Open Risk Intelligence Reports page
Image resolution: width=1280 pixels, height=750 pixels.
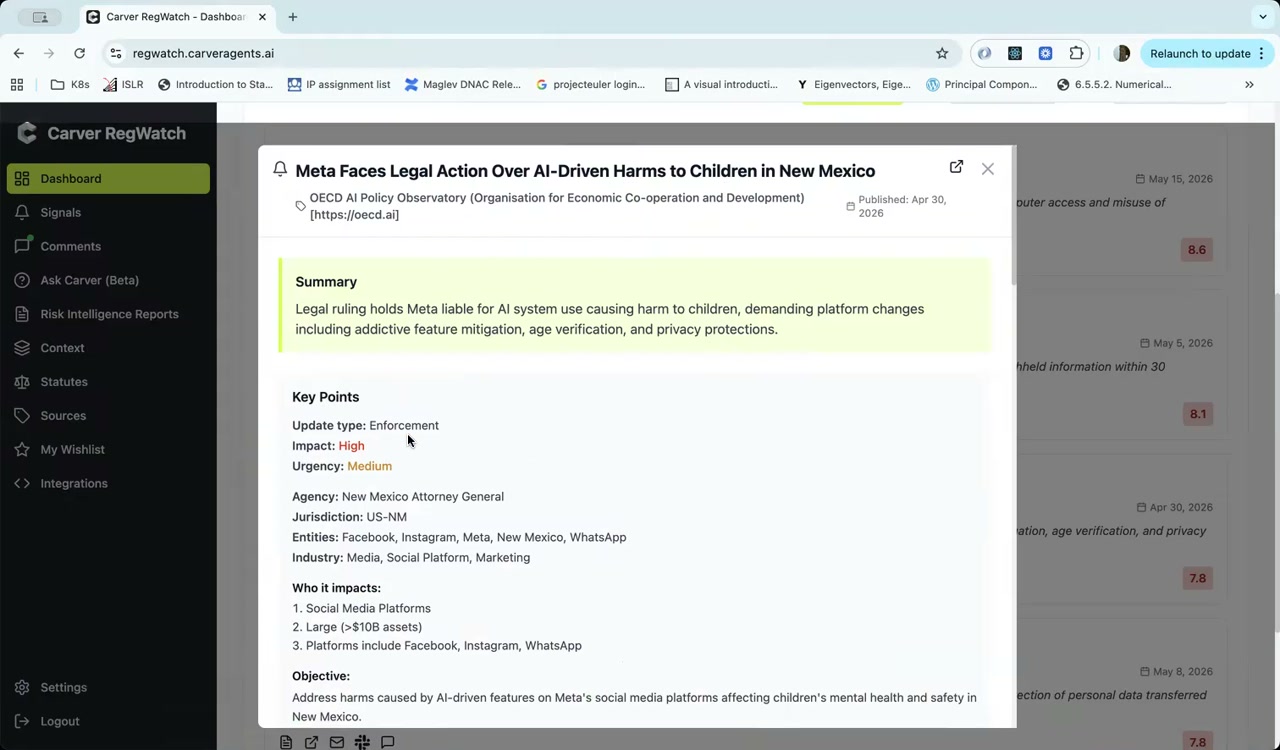(108, 314)
